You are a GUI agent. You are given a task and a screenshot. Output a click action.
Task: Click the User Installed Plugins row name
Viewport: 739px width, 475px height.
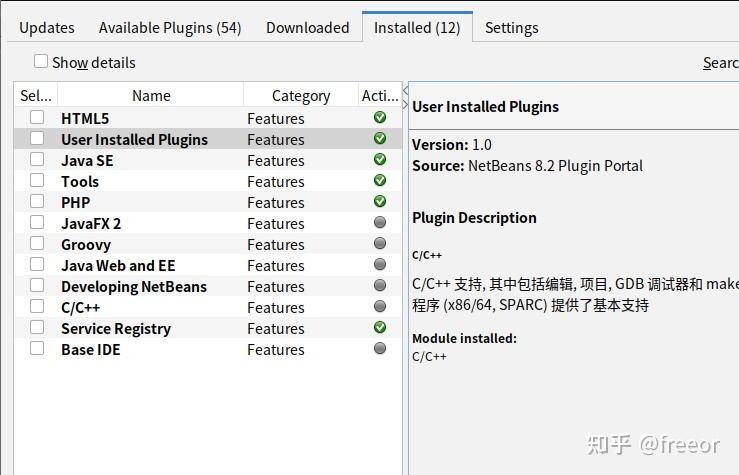134,139
